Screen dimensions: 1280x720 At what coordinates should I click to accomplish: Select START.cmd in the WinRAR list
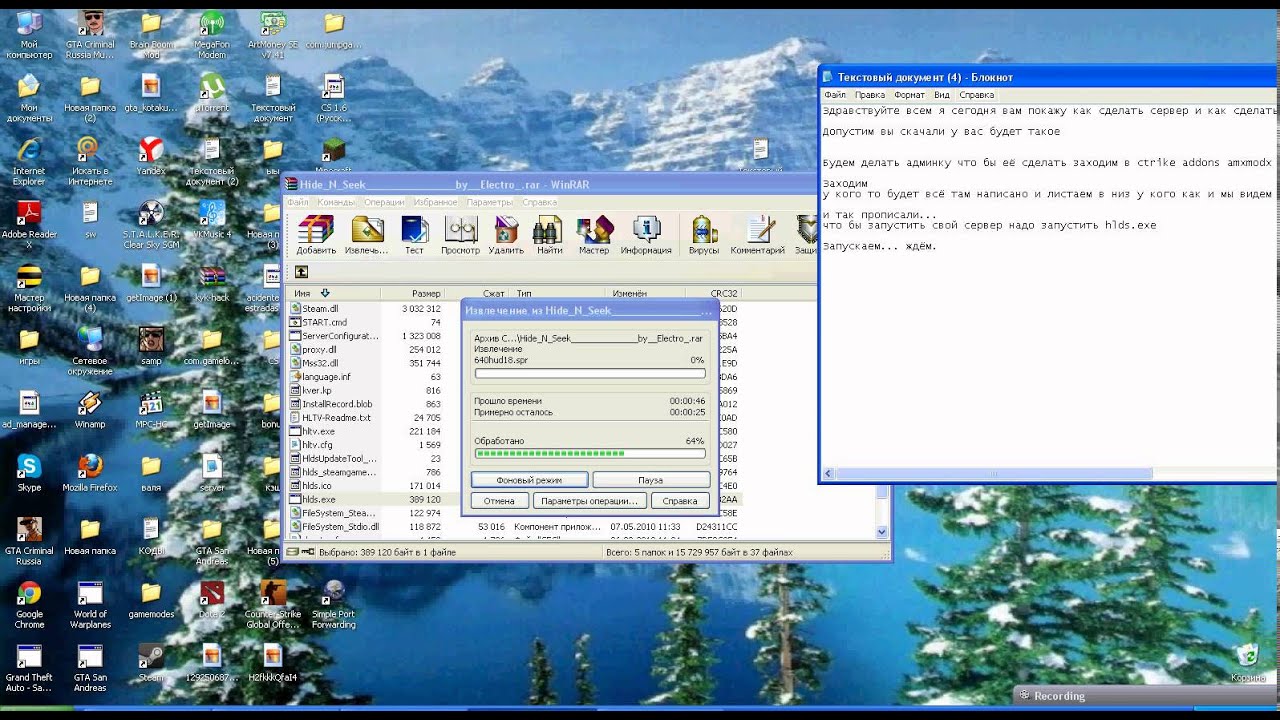324,322
